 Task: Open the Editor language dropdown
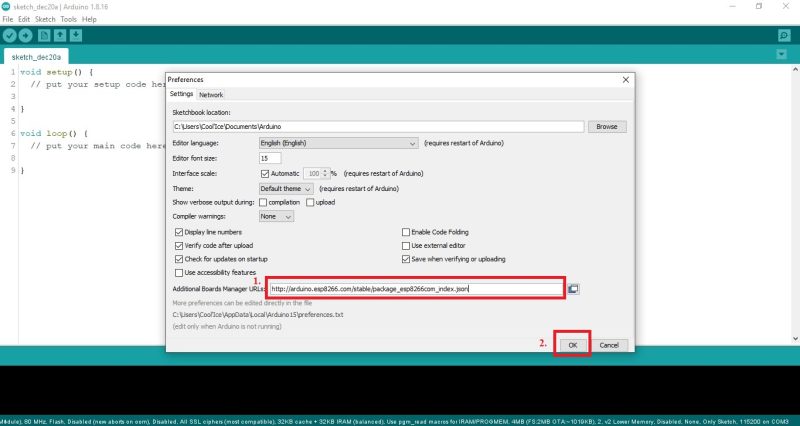338,143
